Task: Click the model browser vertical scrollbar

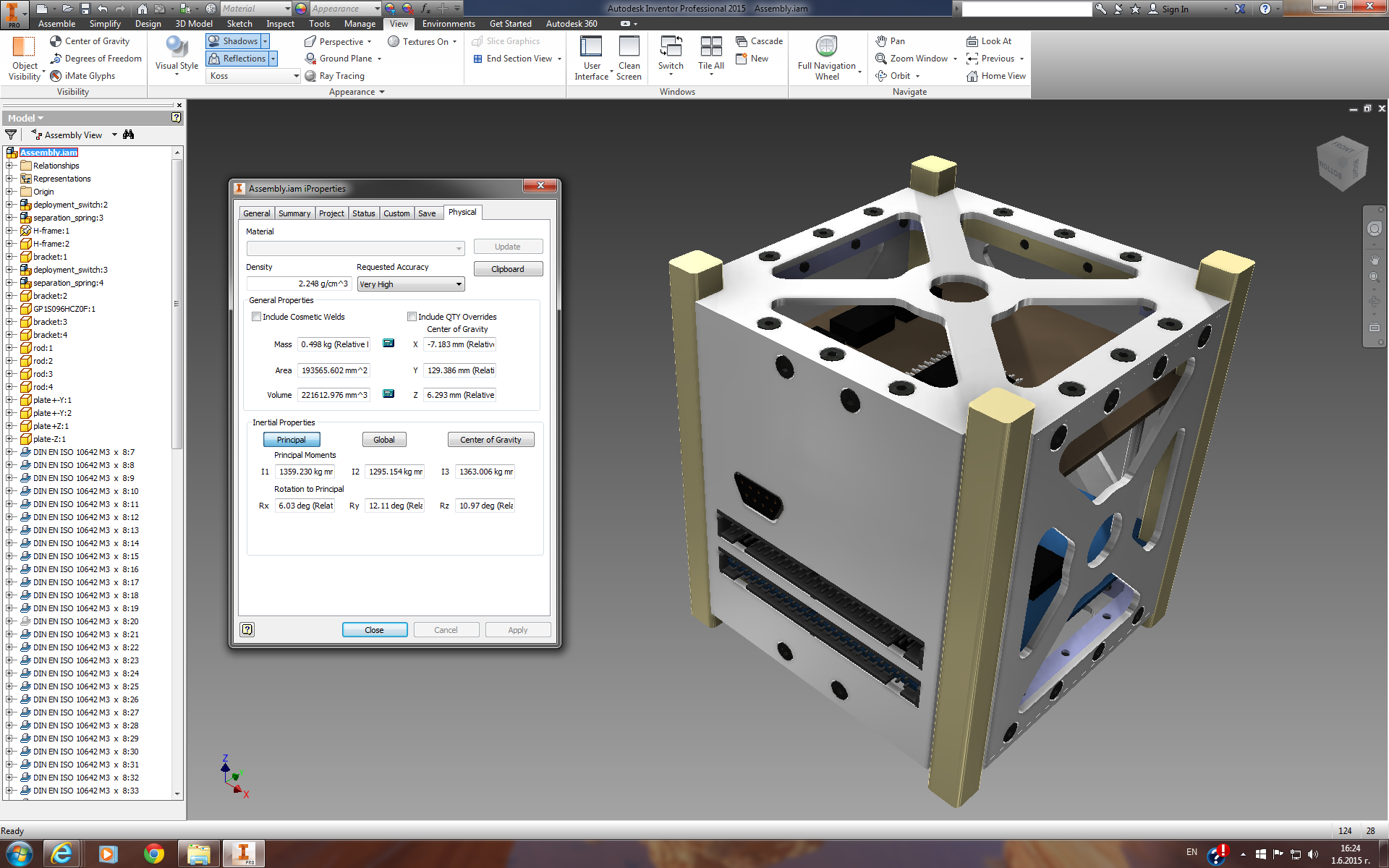Action: point(177,304)
